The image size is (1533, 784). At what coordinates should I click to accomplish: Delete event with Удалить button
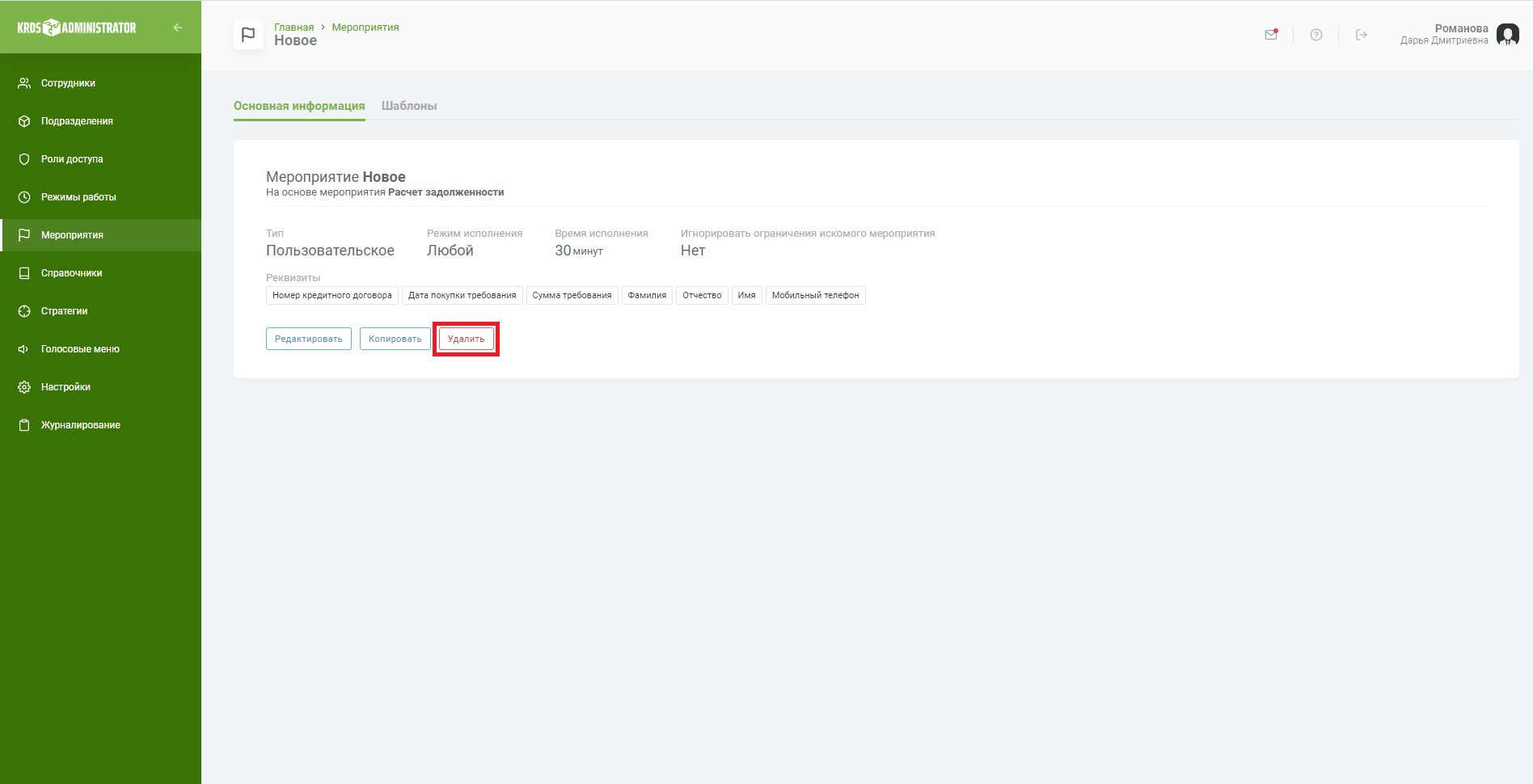[466, 339]
